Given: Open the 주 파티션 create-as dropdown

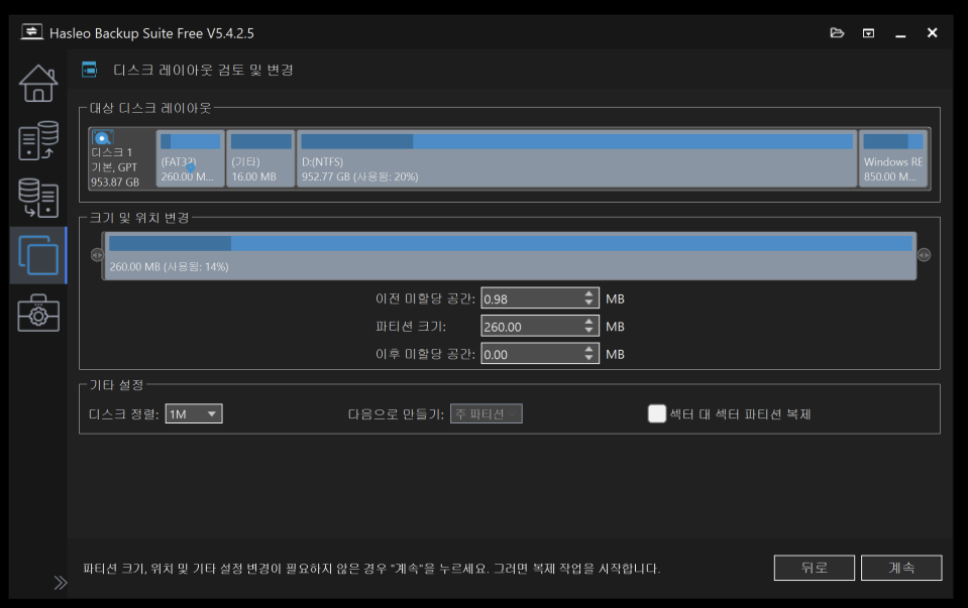Looking at the screenshot, I should point(486,414).
